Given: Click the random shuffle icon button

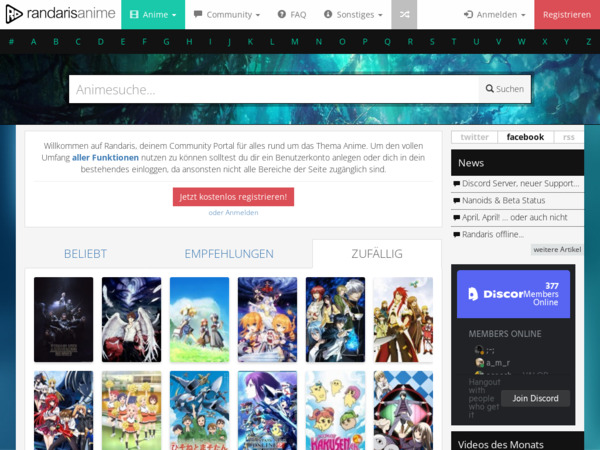Looking at the screenshot, I should click(x=404, y=15).
